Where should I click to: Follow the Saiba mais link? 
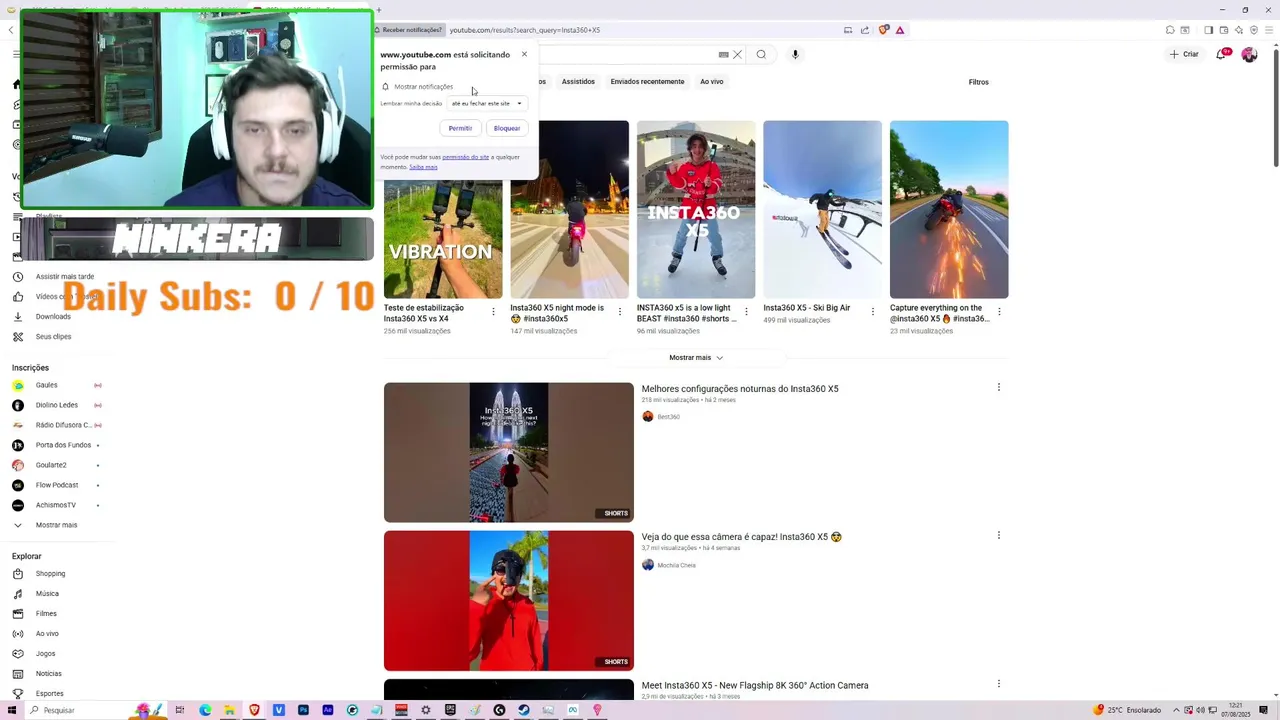tap(423, 167)
